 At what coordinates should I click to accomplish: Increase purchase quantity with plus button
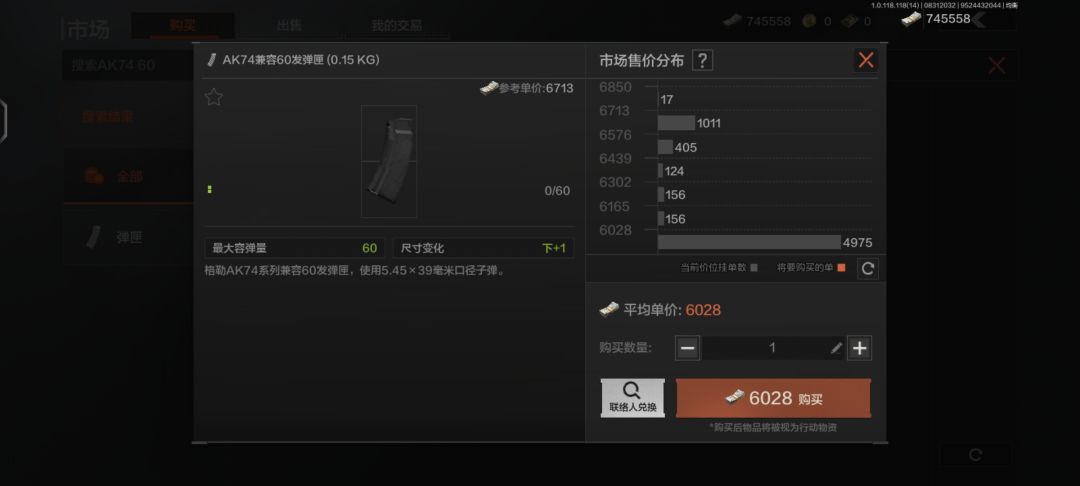coord(859,348)
